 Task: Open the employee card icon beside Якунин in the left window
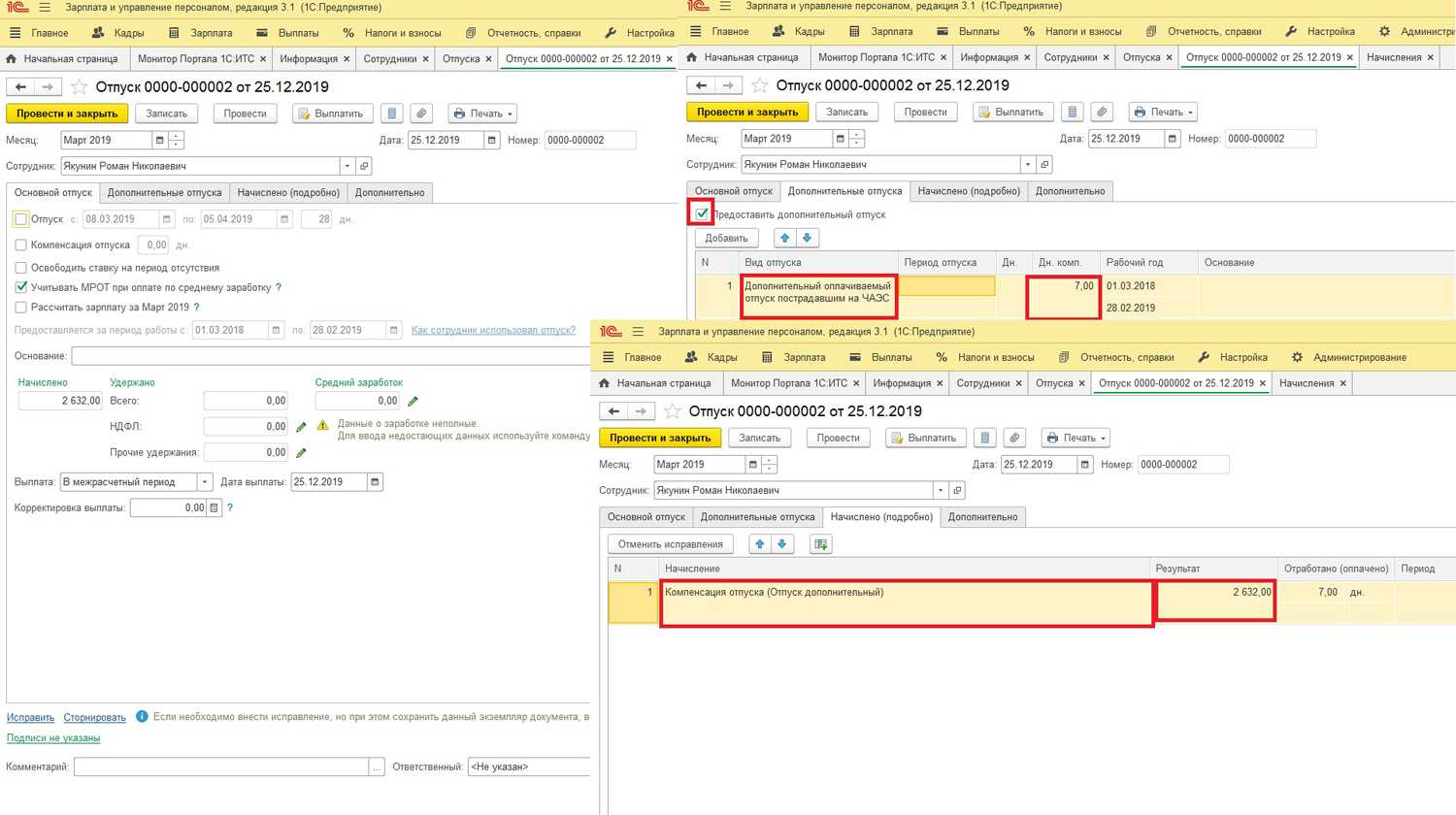tap(364, 166)
